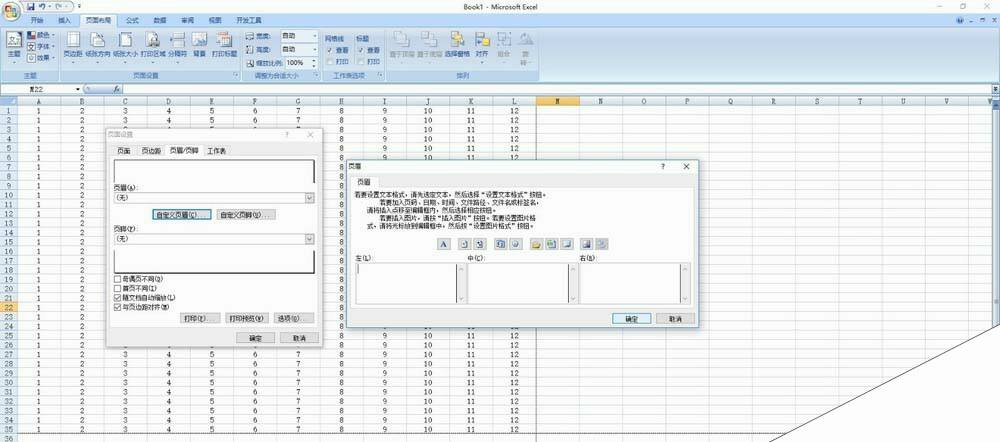Open the 颜色 theme colors dropdown
The width and height of the screenshot is (1000, 442).
tap(41, 35)
